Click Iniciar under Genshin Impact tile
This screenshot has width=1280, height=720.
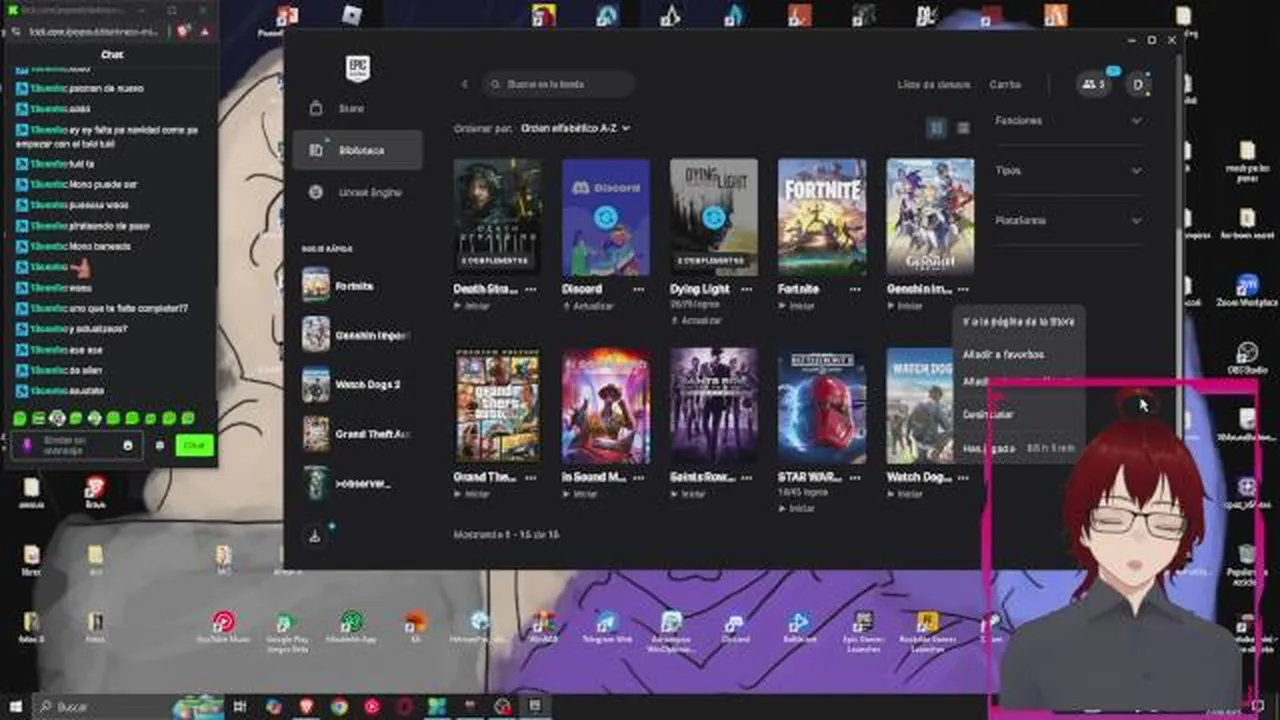[905, 306]
